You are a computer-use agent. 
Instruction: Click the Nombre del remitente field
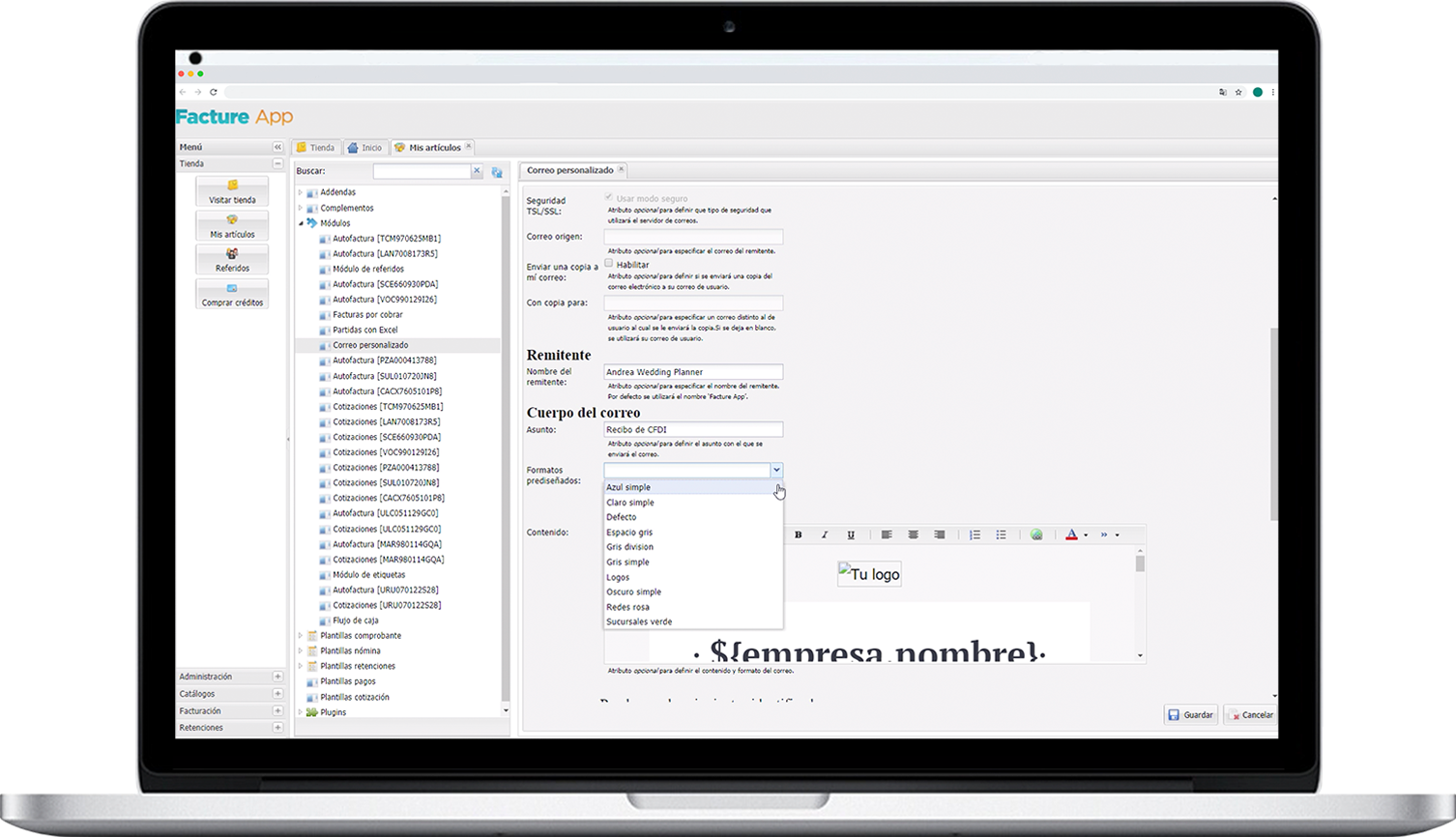click(692, 372)
